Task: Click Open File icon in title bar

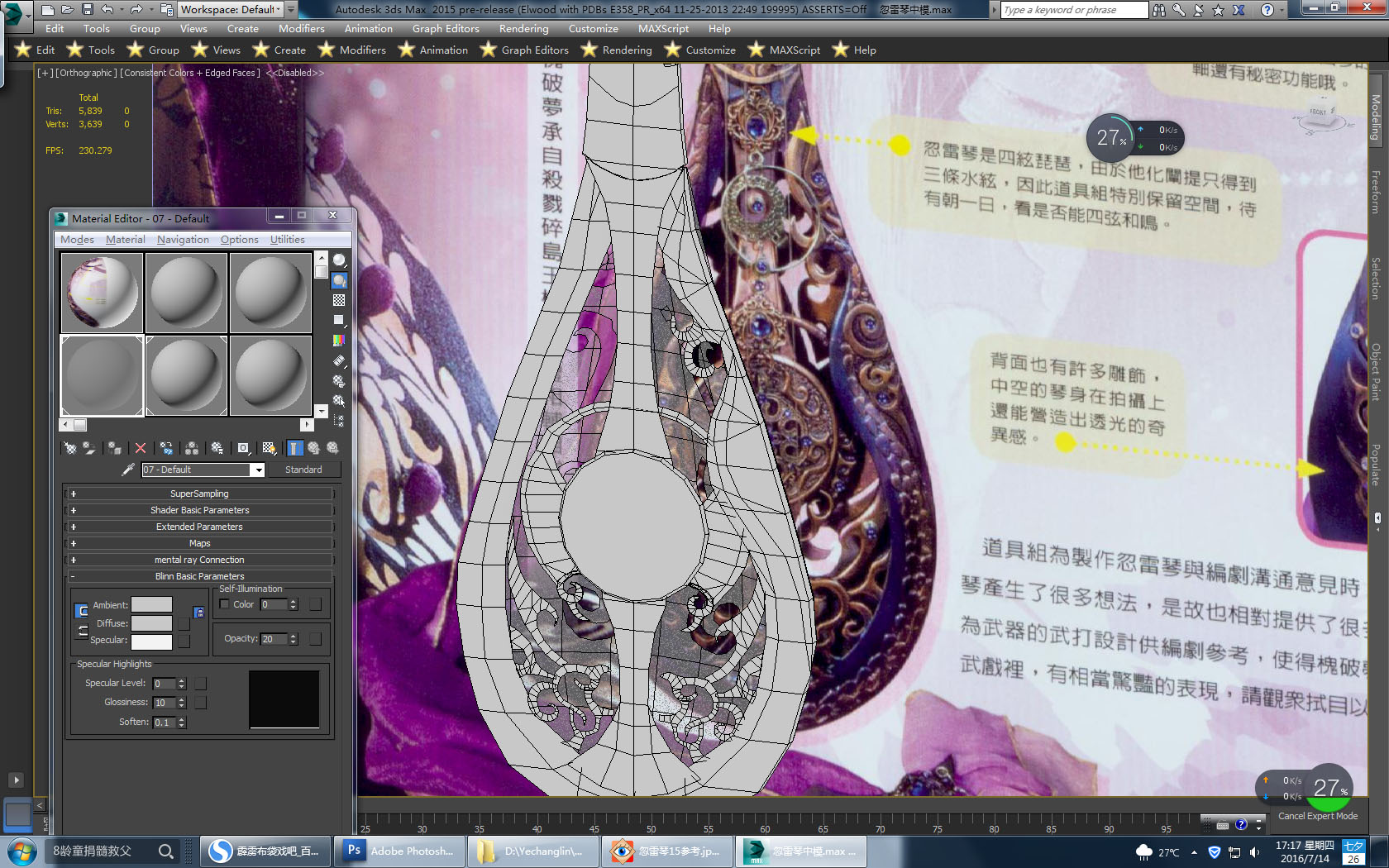Action: click(x=67, y=10)
